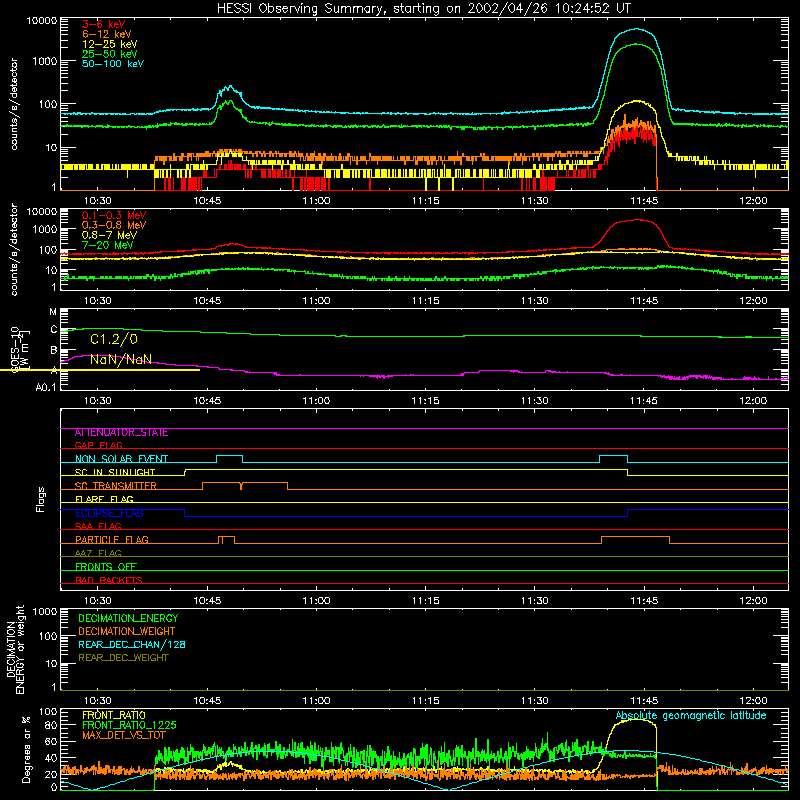Screen dimensions: 800x800
Task: Click the M level tick on GOES axis
Action: 53,312
